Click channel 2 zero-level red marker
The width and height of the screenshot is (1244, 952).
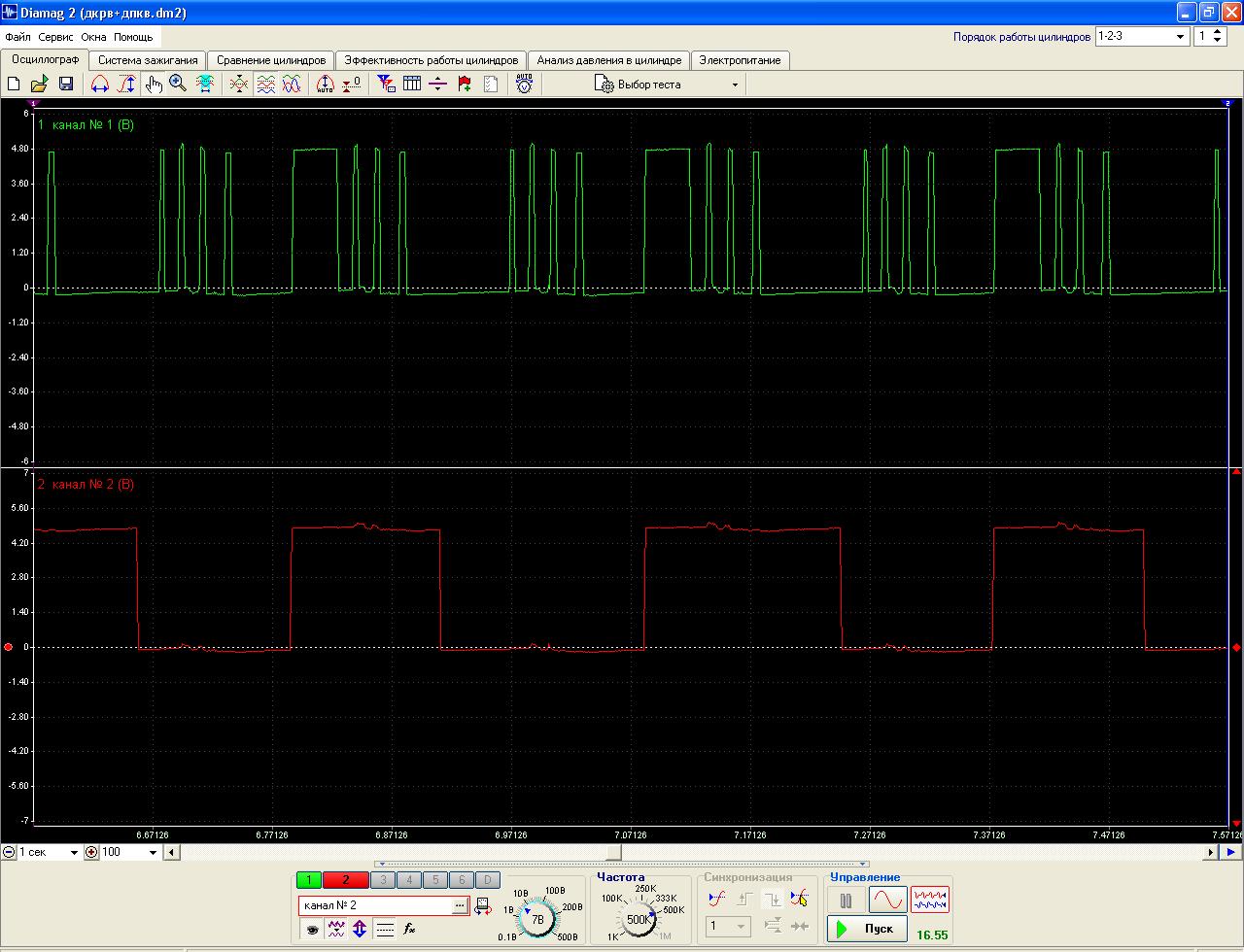click(8, 647)
